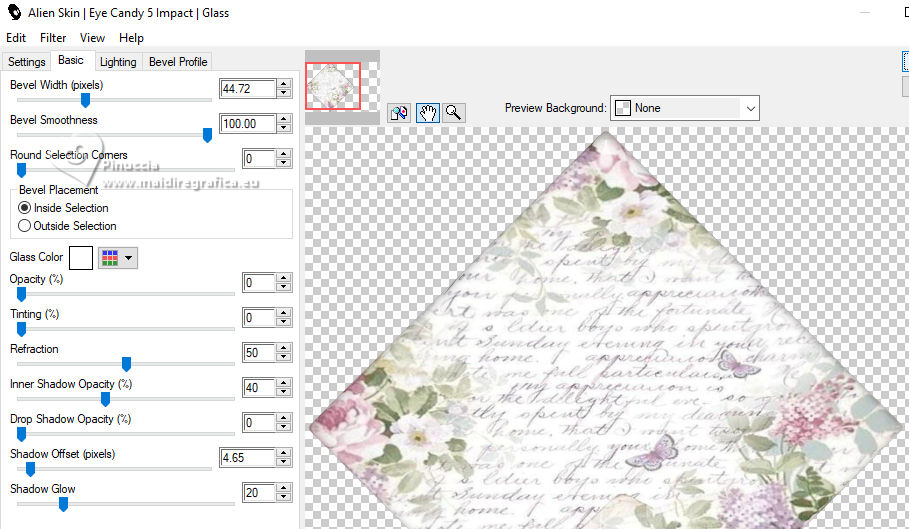Increase Round Selection Corners with up arrow
Screen dimensions: 909x529
click(284, 154)
